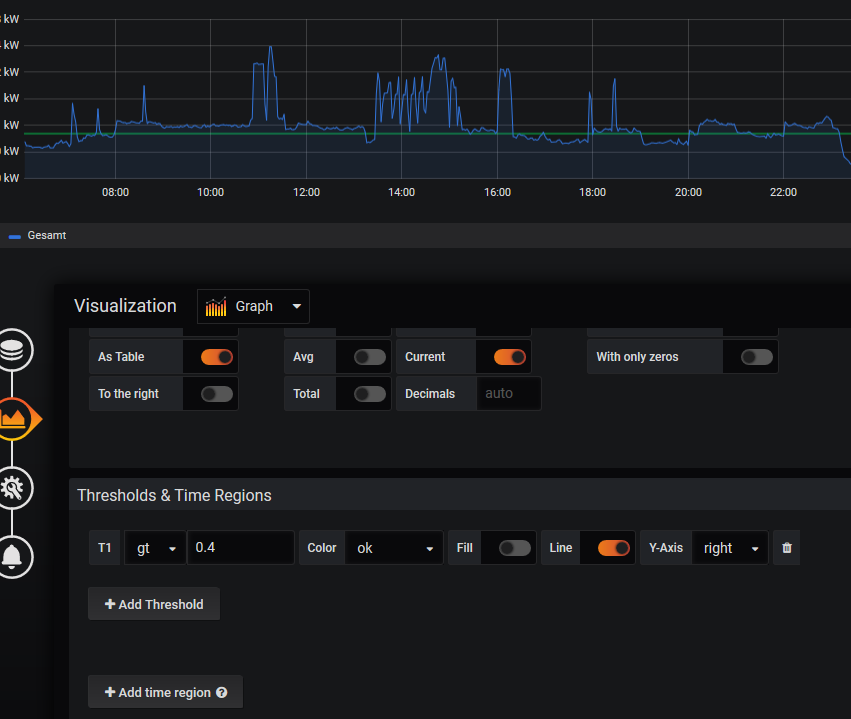Click the Decimals auto input field
This screenshot has width=851, height=719.
click(509, 393)
